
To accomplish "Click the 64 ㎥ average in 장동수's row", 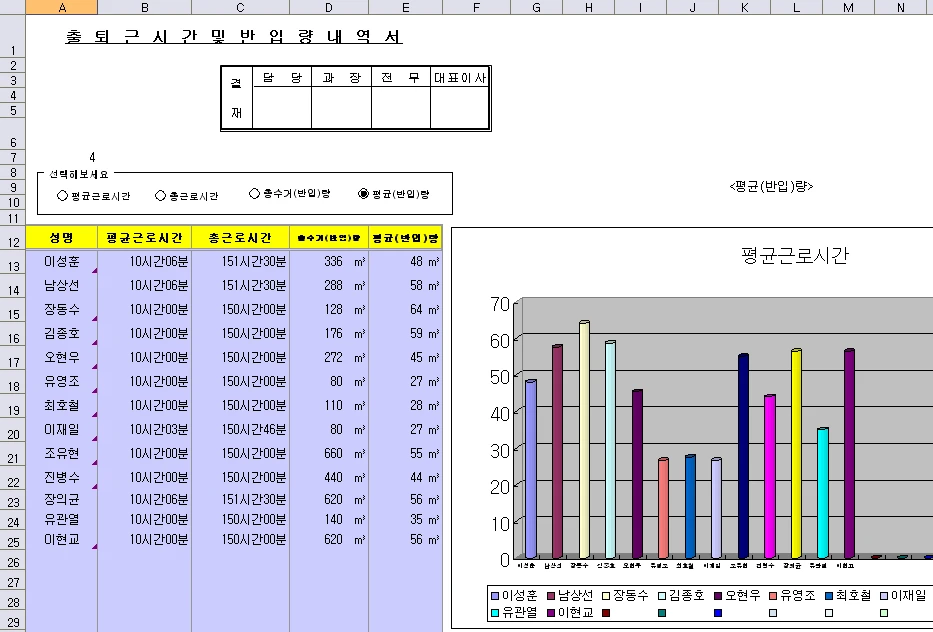I will (x=405, y=309).
